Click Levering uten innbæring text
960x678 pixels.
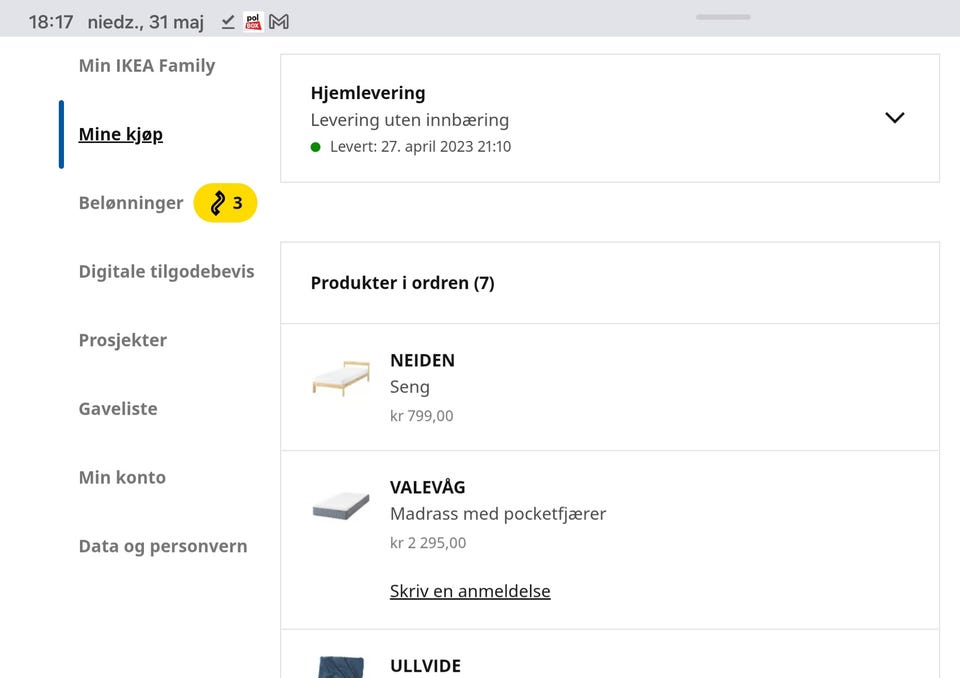pos(410,120)
